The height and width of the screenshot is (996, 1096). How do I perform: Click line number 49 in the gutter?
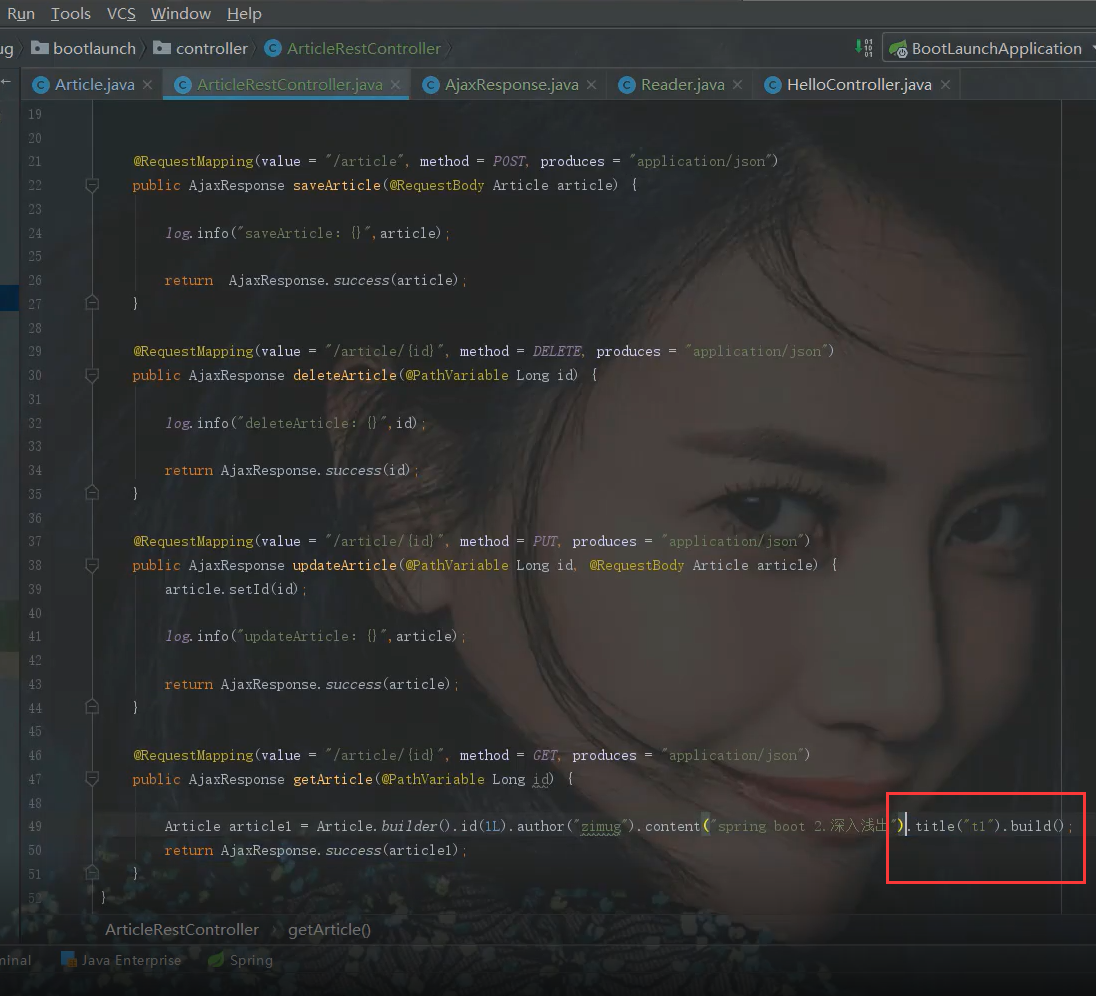click(35, 826)
